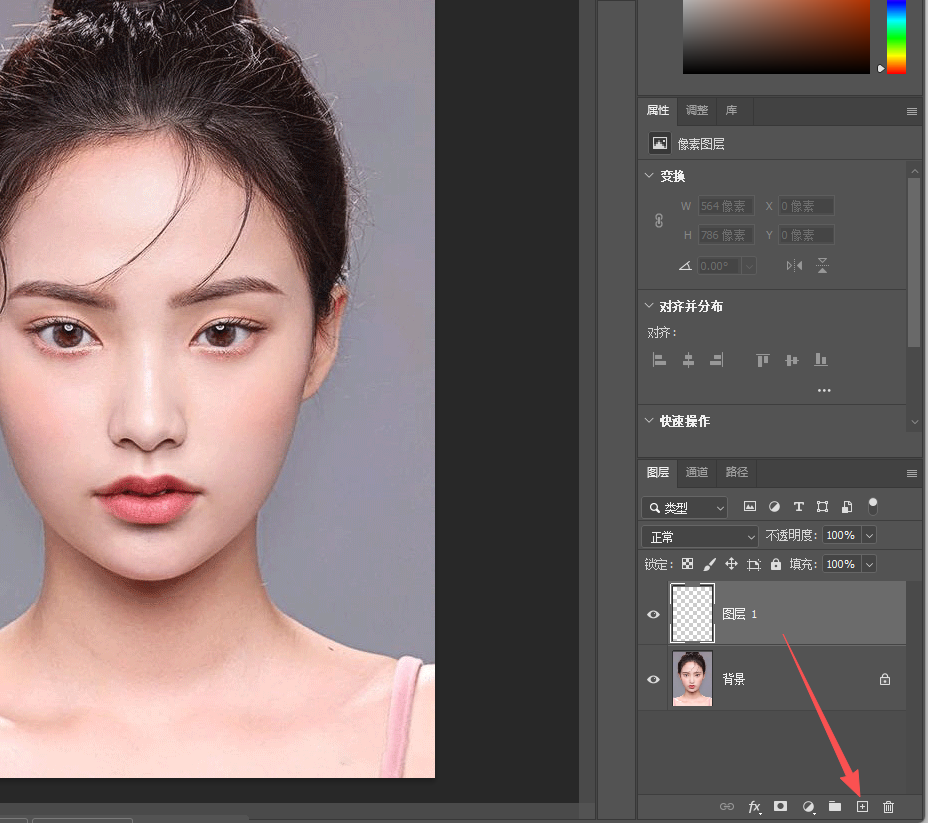
Task: Switch to the 库 tab
Action: click(732, 111)
